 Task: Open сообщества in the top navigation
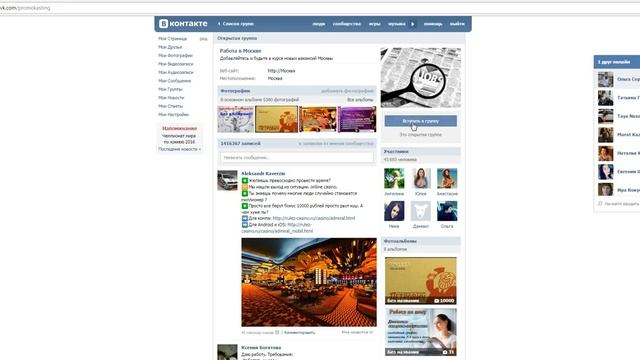tap(347, 24)
